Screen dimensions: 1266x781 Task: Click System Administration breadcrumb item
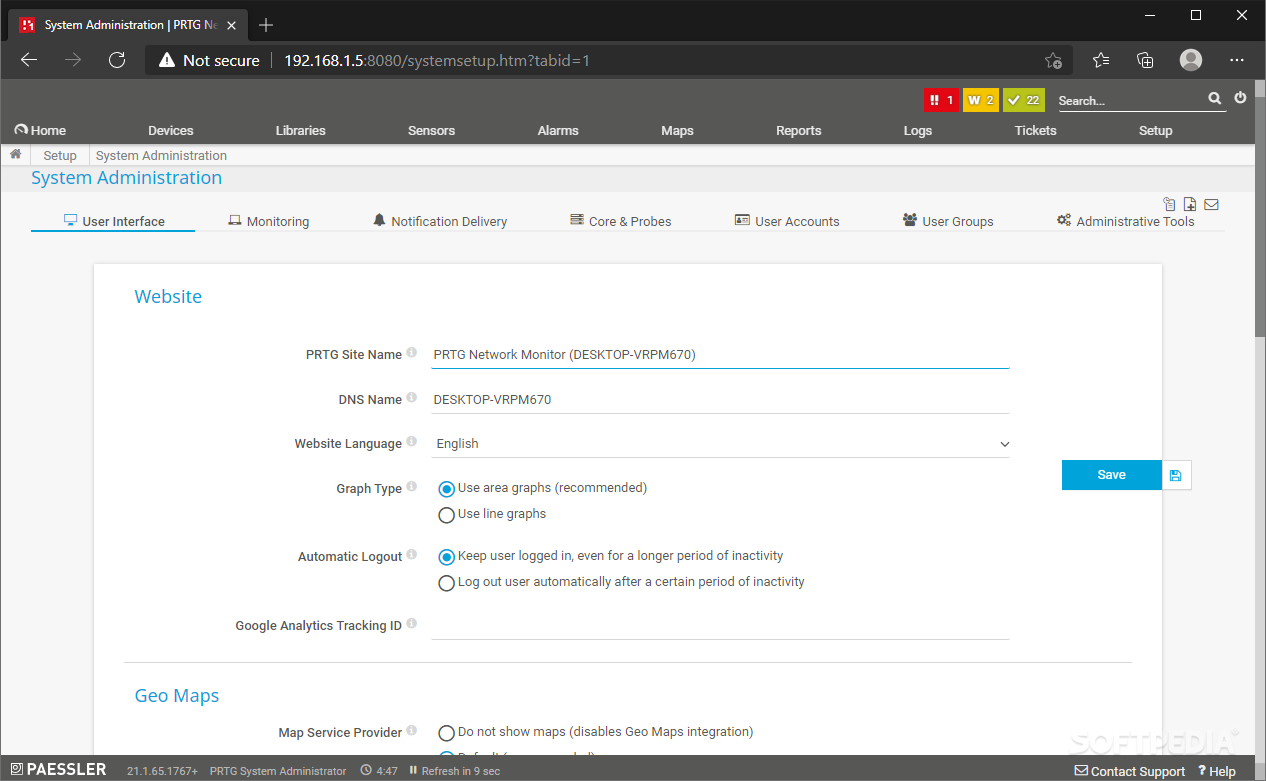pos(161,155)
